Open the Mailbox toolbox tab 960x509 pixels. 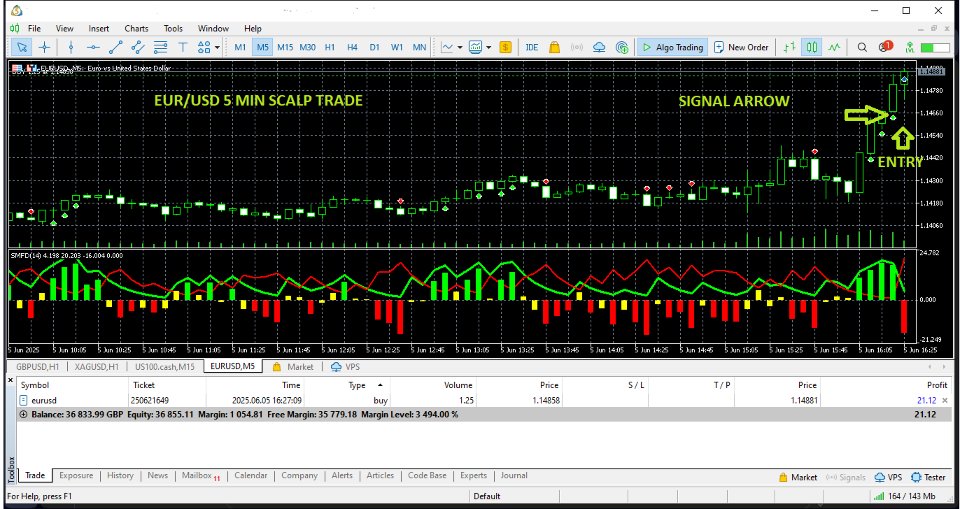point(200,475)
